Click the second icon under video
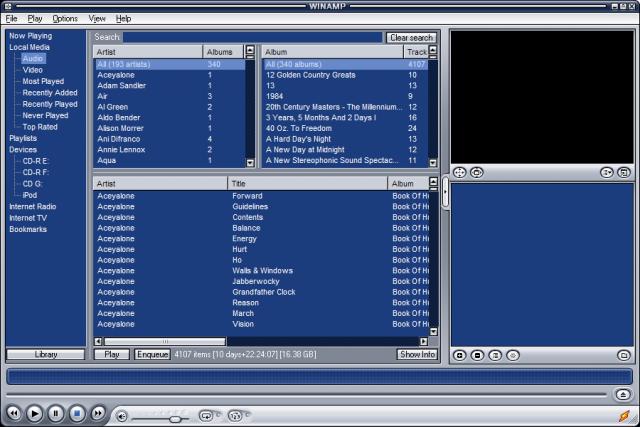This screenshot has height=427, width=640. 477,173
